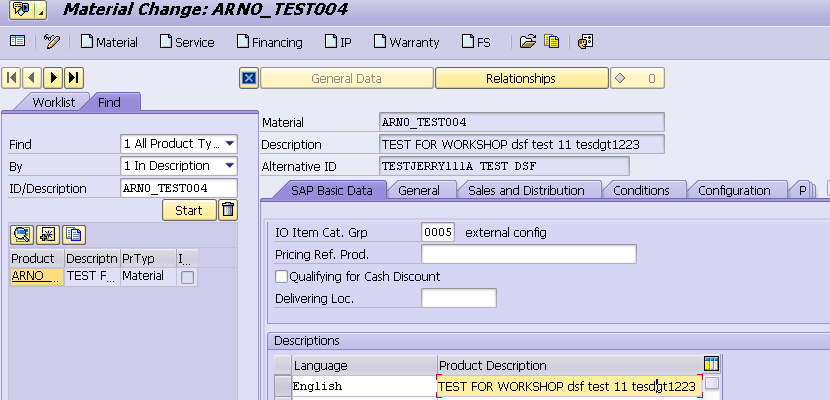Viewport: 830px width, 400px height.
Task: Go to first record navigation arrow
Action: tap(11, 78)
